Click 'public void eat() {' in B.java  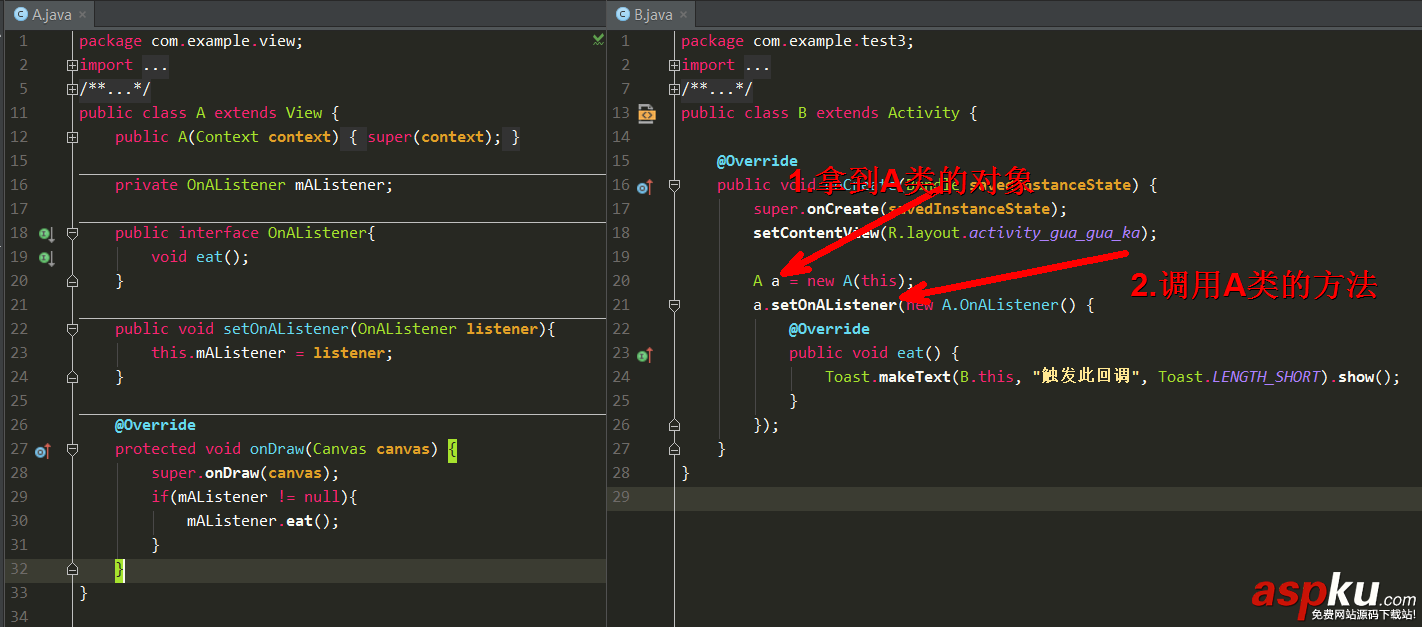[874, 353]
